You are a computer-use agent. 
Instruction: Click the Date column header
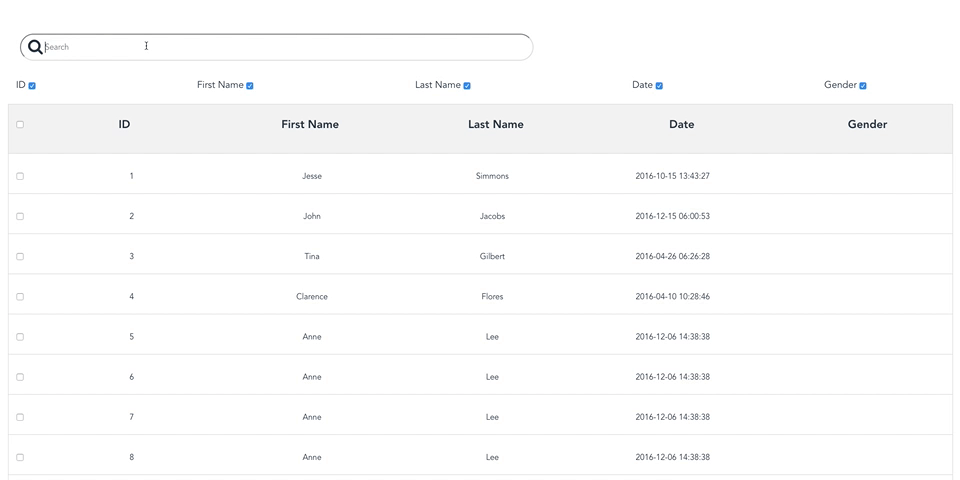682,125
